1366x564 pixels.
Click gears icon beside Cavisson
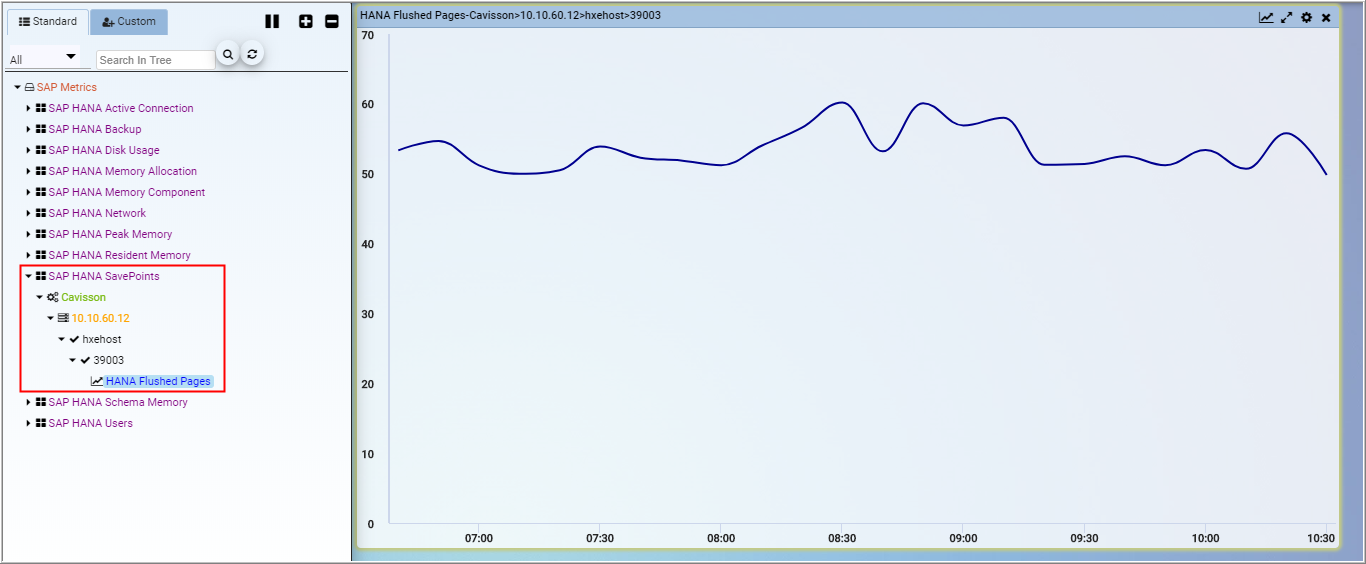click(x=53, y=297)
